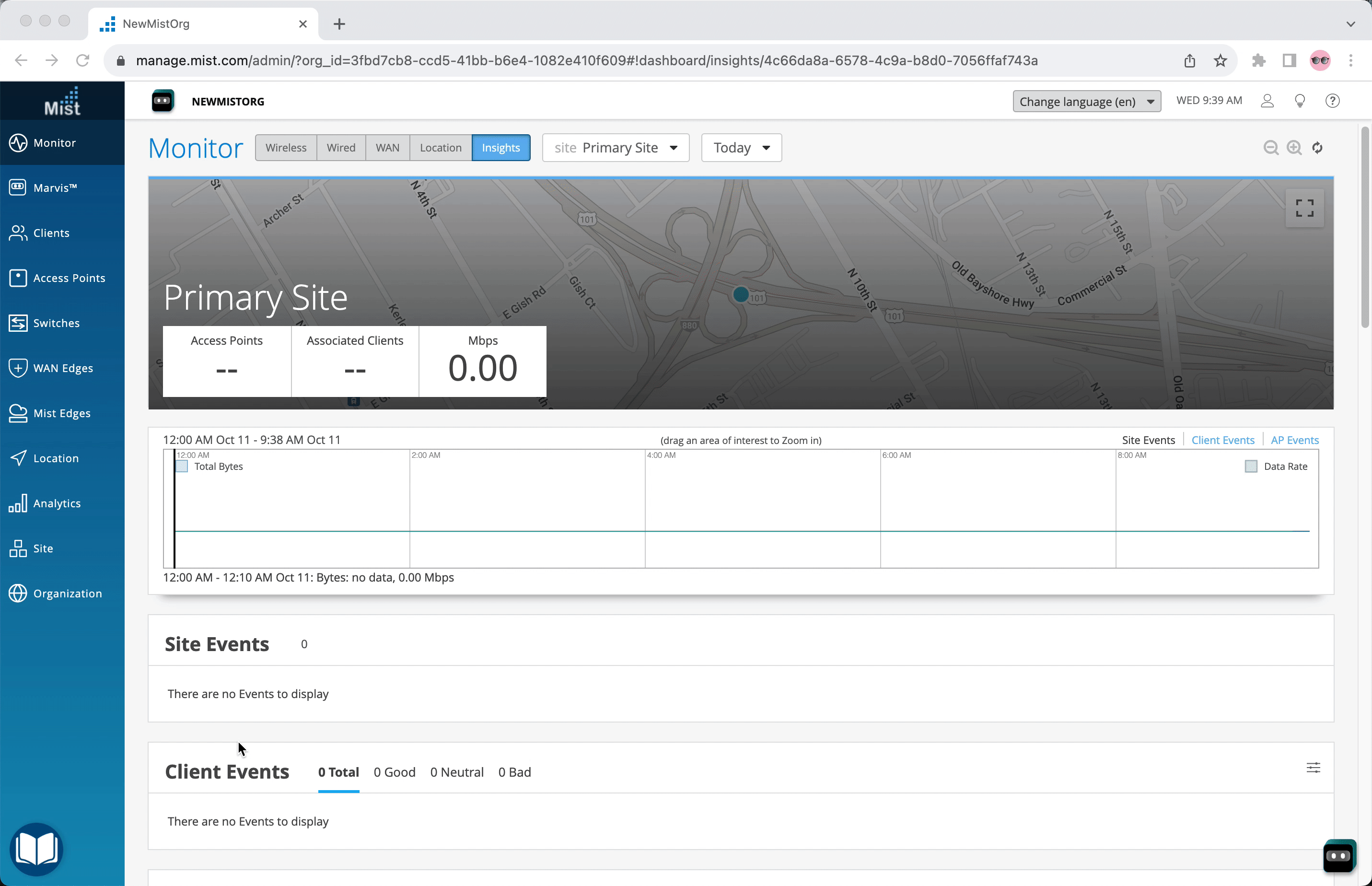Refresh the insights with the reload icon
The image size is (1372, 886).
1317,148
